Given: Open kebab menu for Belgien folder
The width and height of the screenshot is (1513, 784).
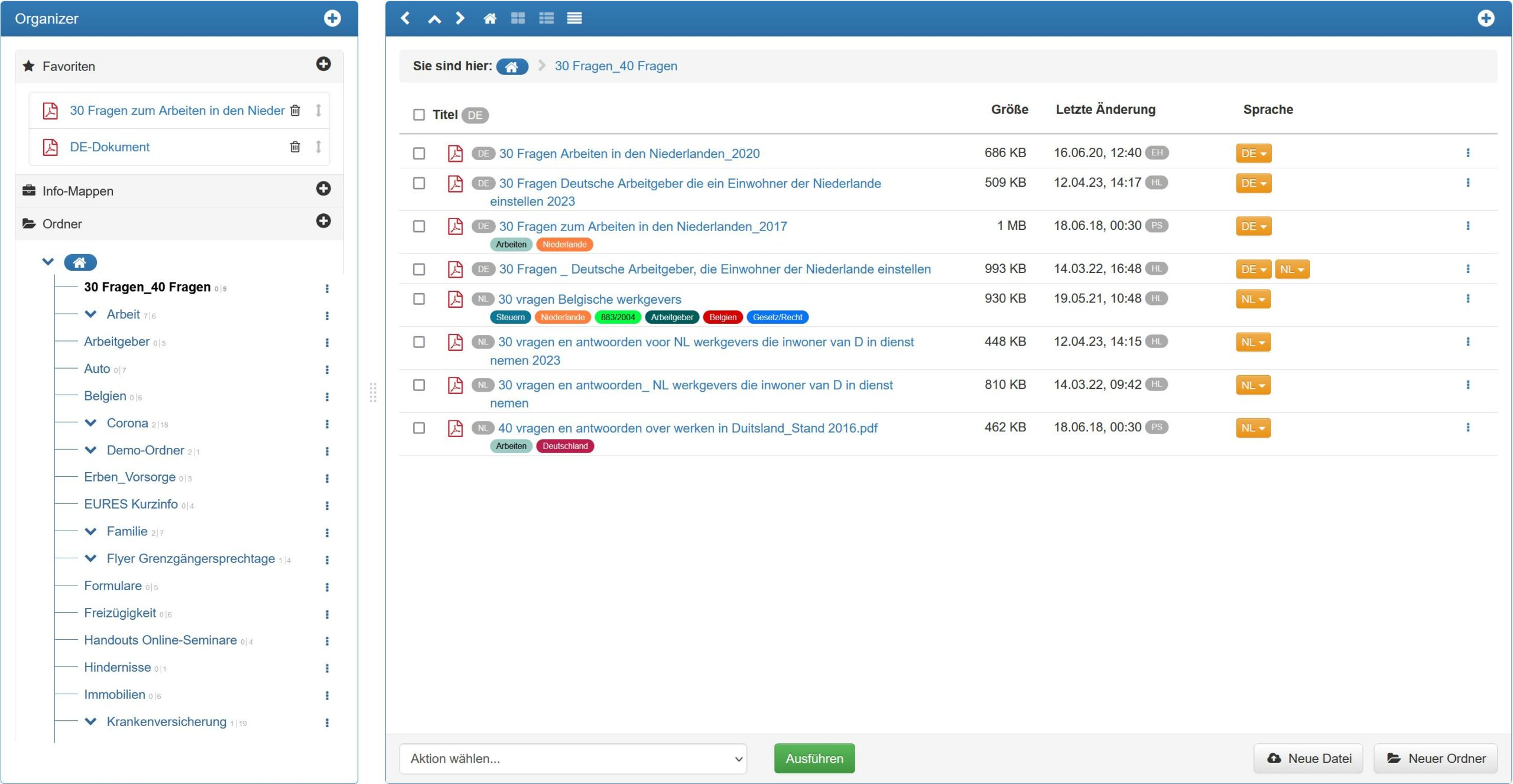Looking at the screenshot, I should click(x=327, y=397).
